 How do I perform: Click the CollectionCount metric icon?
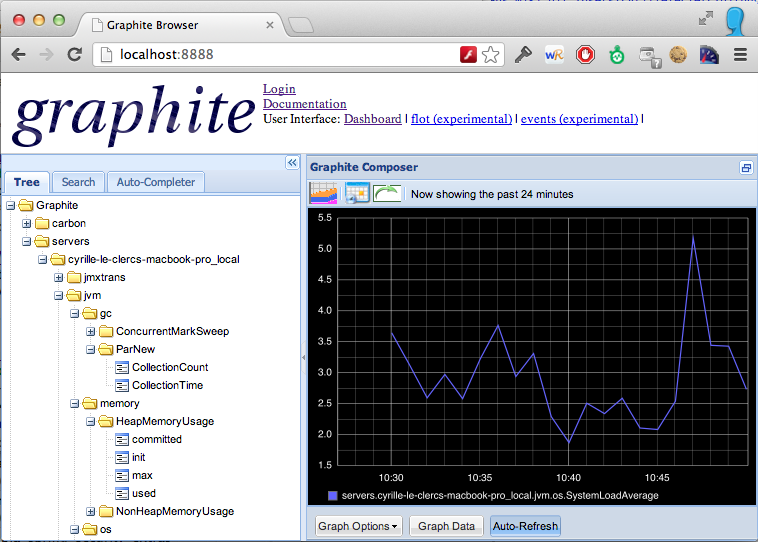(x=122, y=367)
